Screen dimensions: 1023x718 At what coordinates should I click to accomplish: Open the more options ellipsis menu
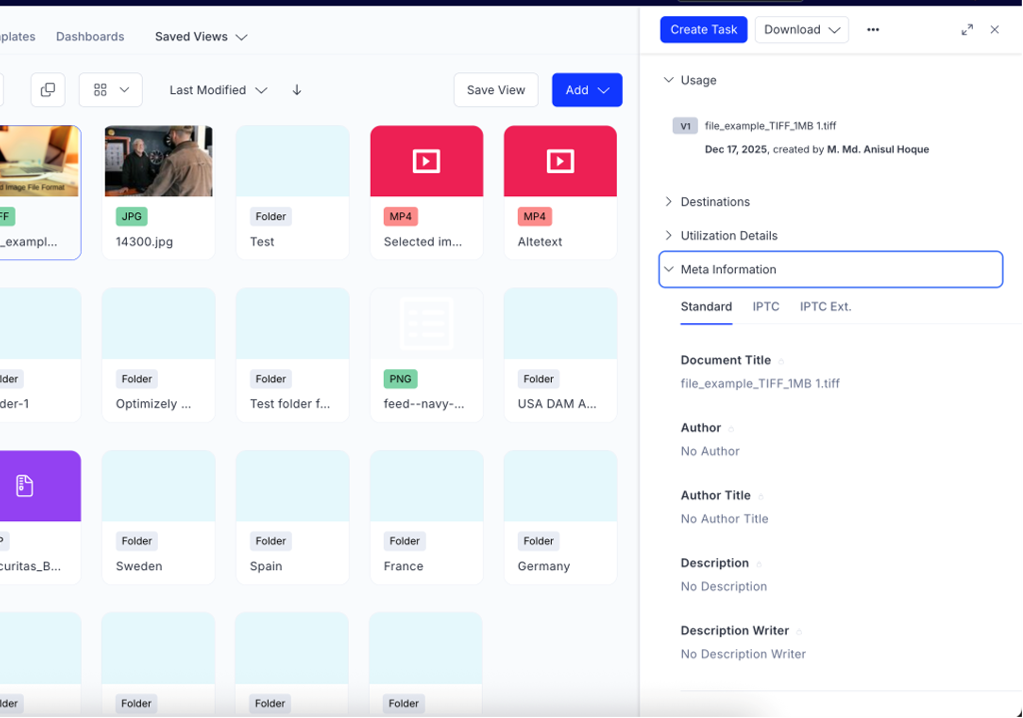872,29
